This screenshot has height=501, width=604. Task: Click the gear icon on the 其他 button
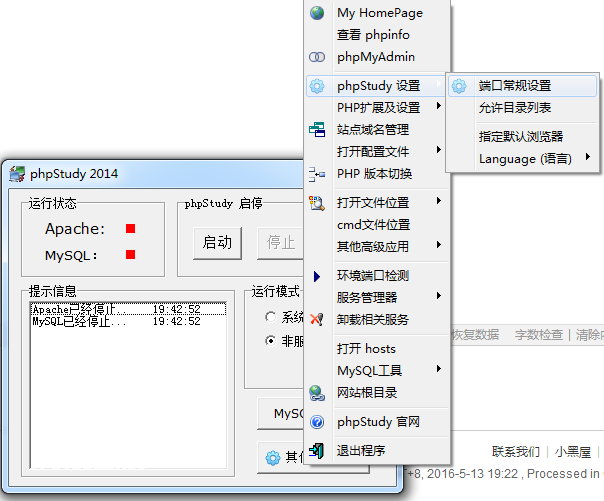[273, 458]
